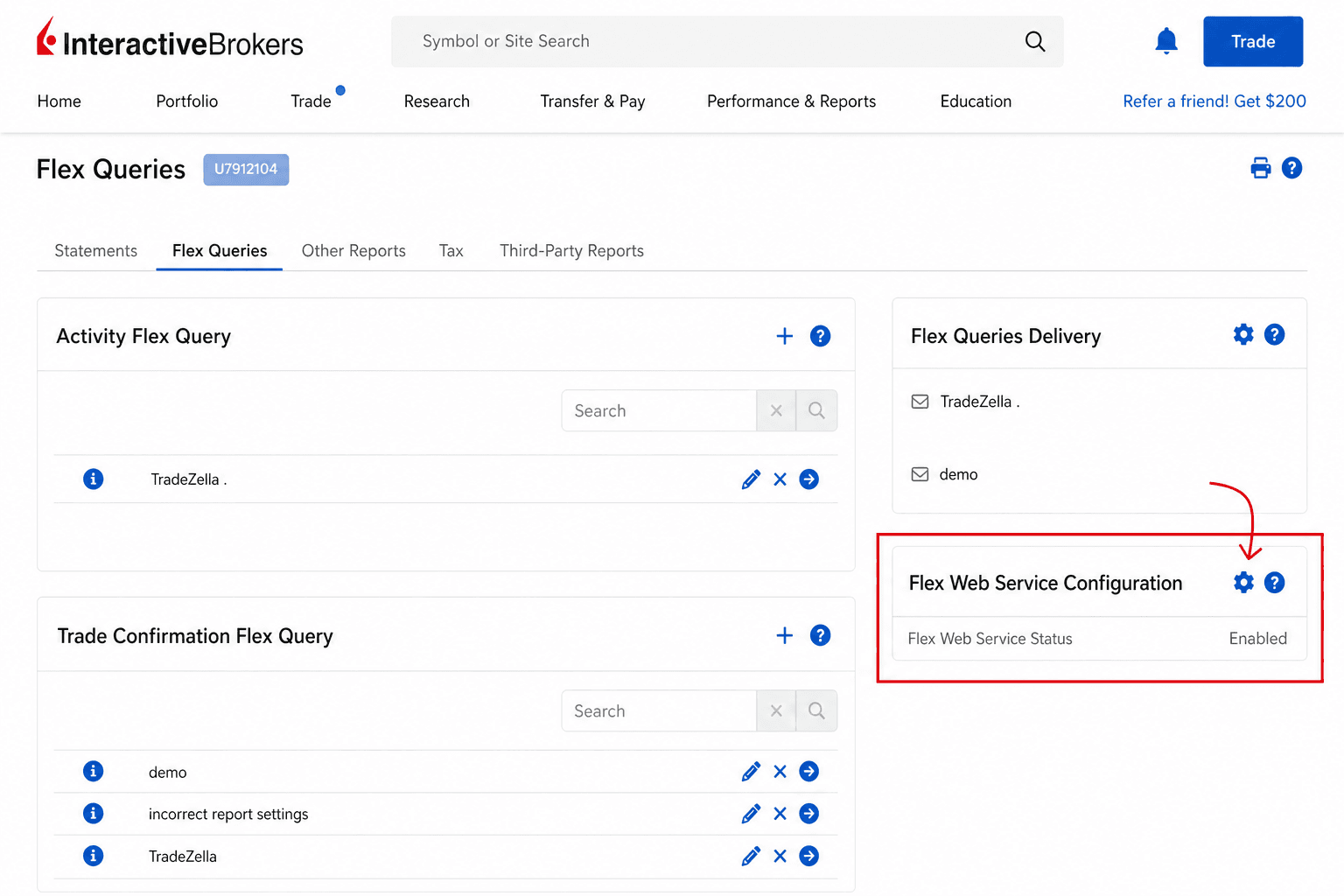Click the demo delivery envelope icon
This screenshot has height=896, width=1344.
click(x=920, y=474)
